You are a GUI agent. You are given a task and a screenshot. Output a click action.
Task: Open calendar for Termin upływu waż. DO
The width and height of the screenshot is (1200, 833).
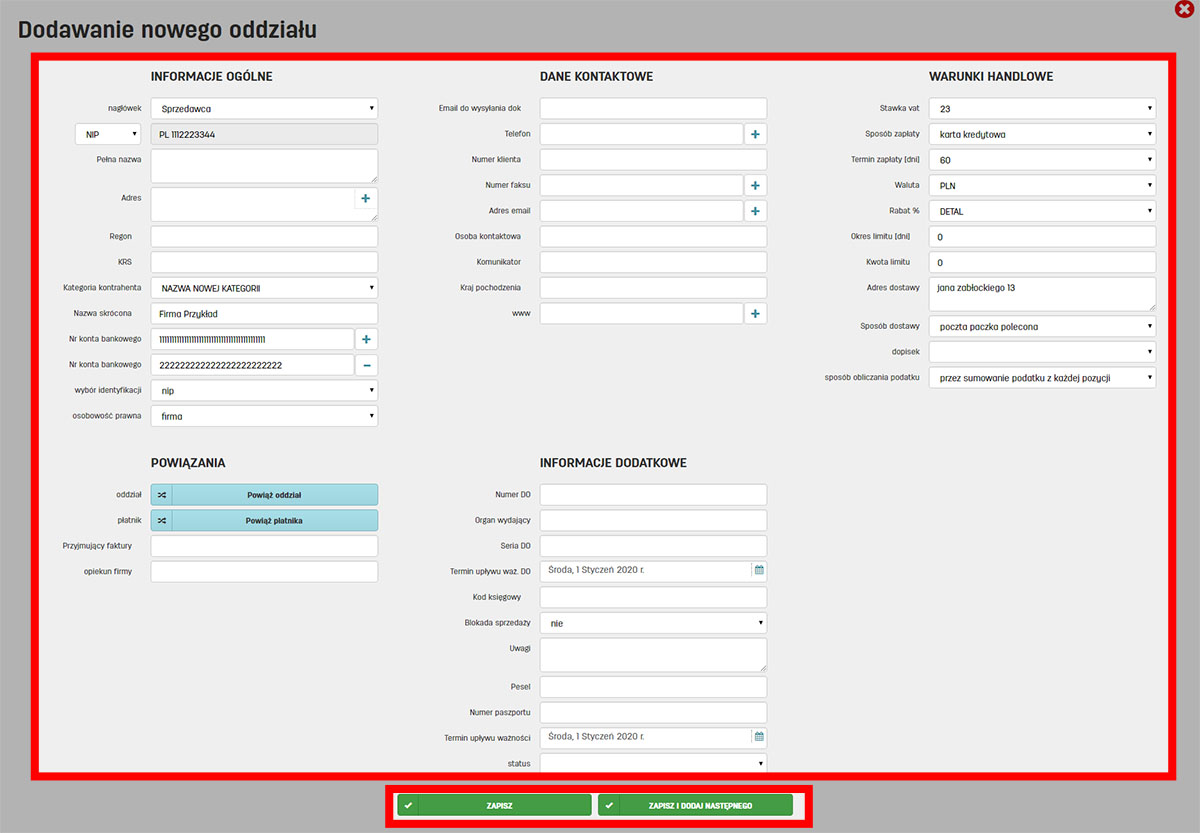click(759, 570)
